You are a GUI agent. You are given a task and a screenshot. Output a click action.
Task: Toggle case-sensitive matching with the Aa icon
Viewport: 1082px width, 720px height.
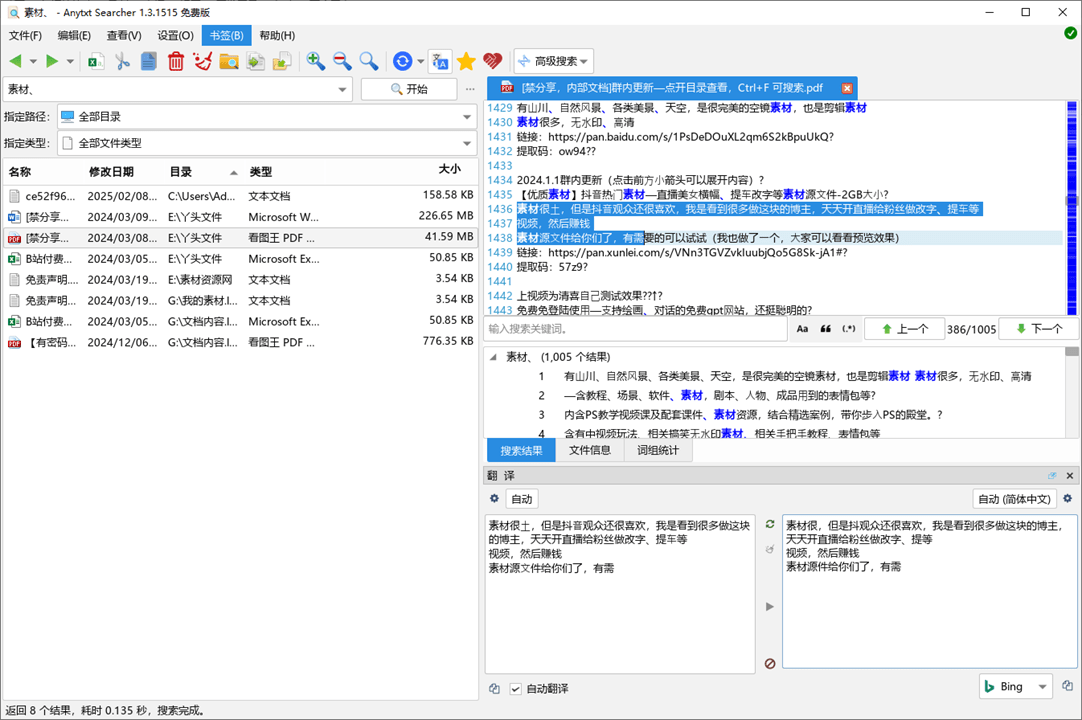[802, 328]
